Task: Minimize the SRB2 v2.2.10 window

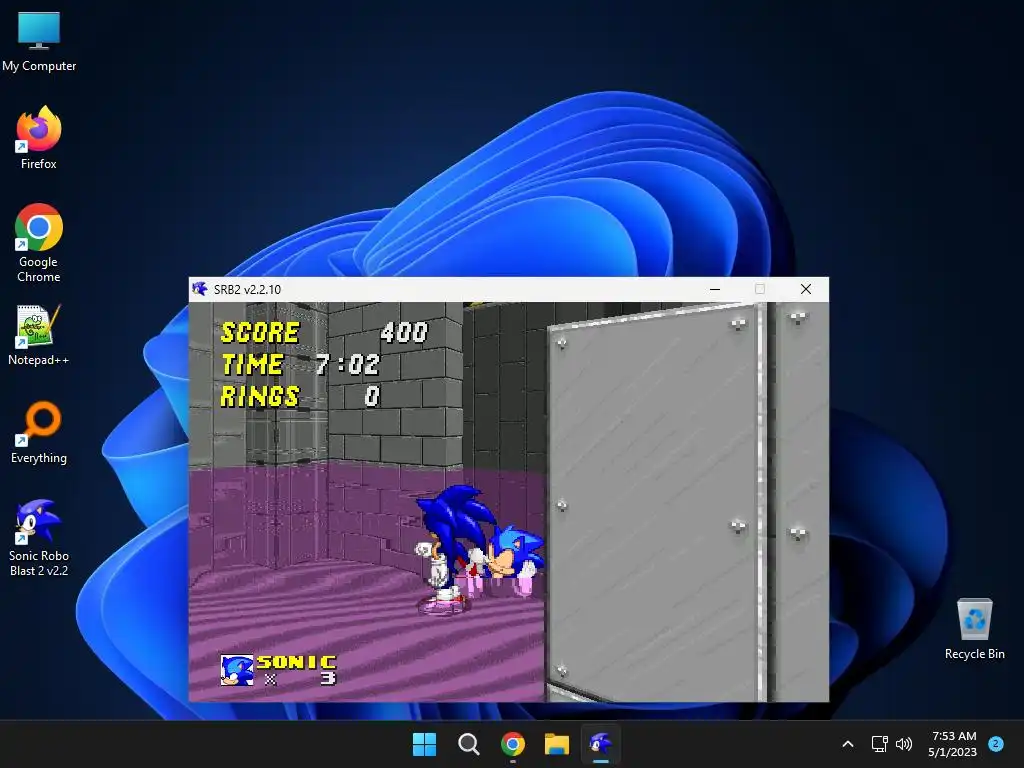Action: [715, 289]
